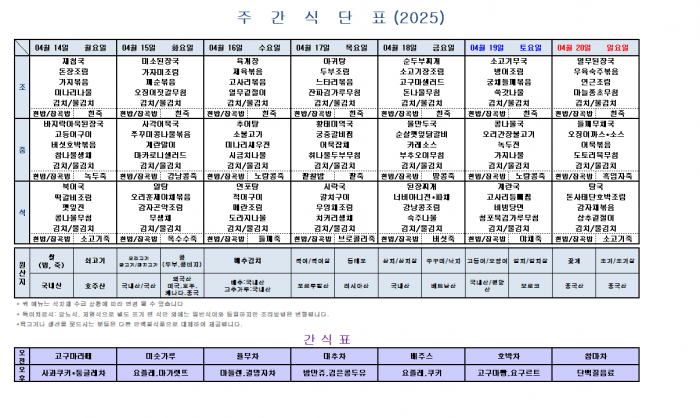This screenshot has width=700, height=418.
Task: Click lunch item "오리간장불고기"
Action: pyautogui.click(x=508, y=134)
